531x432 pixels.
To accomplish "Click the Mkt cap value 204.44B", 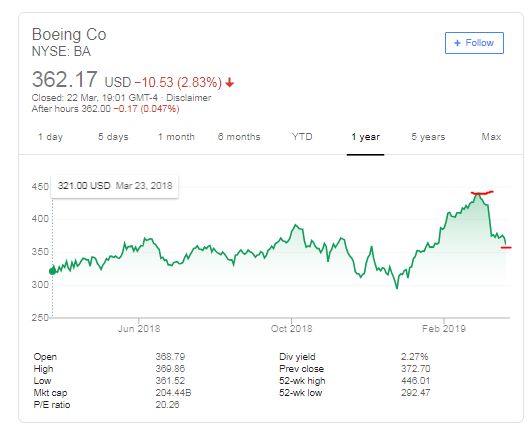I will point(173,393).
